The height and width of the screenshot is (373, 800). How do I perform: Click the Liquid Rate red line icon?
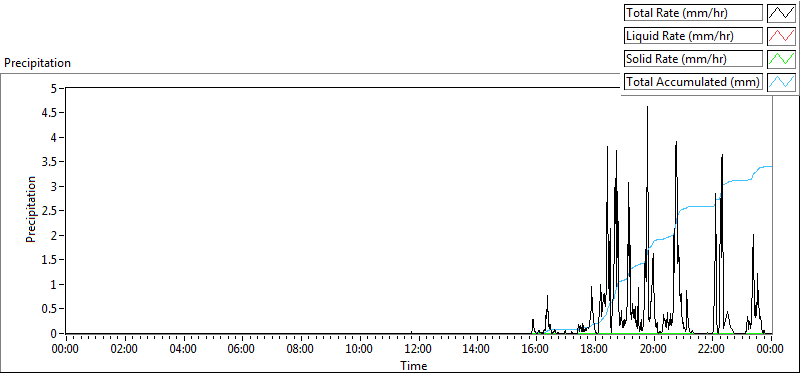pyautogui.click(x=782, y=36)
